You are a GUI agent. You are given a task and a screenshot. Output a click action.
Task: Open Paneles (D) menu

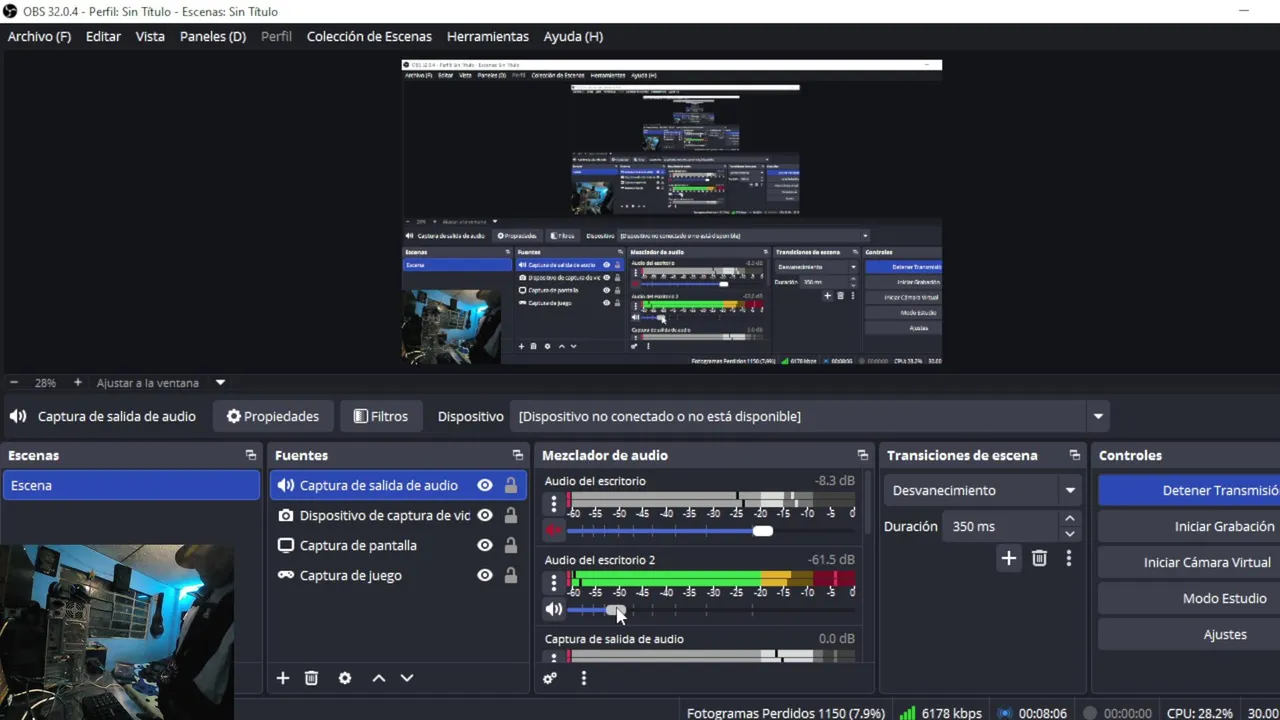213,36
